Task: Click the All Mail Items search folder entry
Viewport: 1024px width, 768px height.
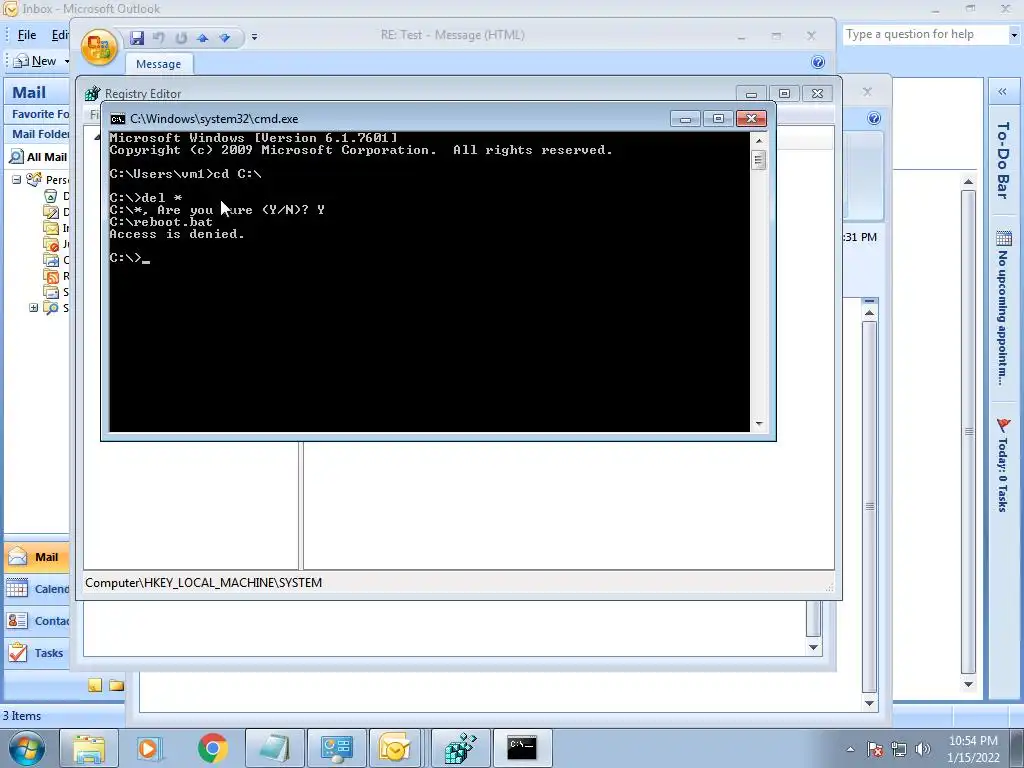Action: [38, 157]
